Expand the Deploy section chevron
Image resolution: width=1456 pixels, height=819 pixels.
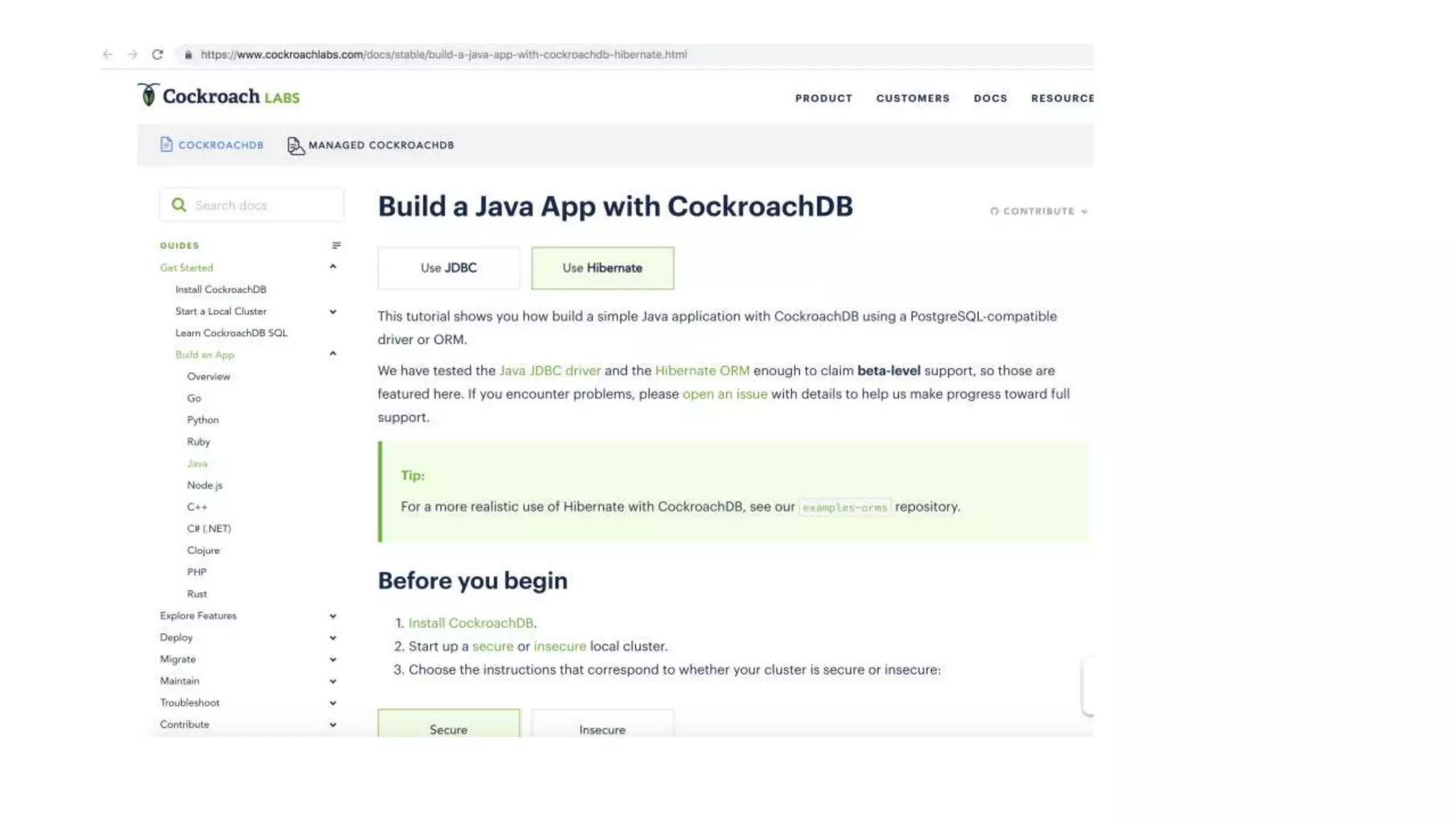pos(333,638)
